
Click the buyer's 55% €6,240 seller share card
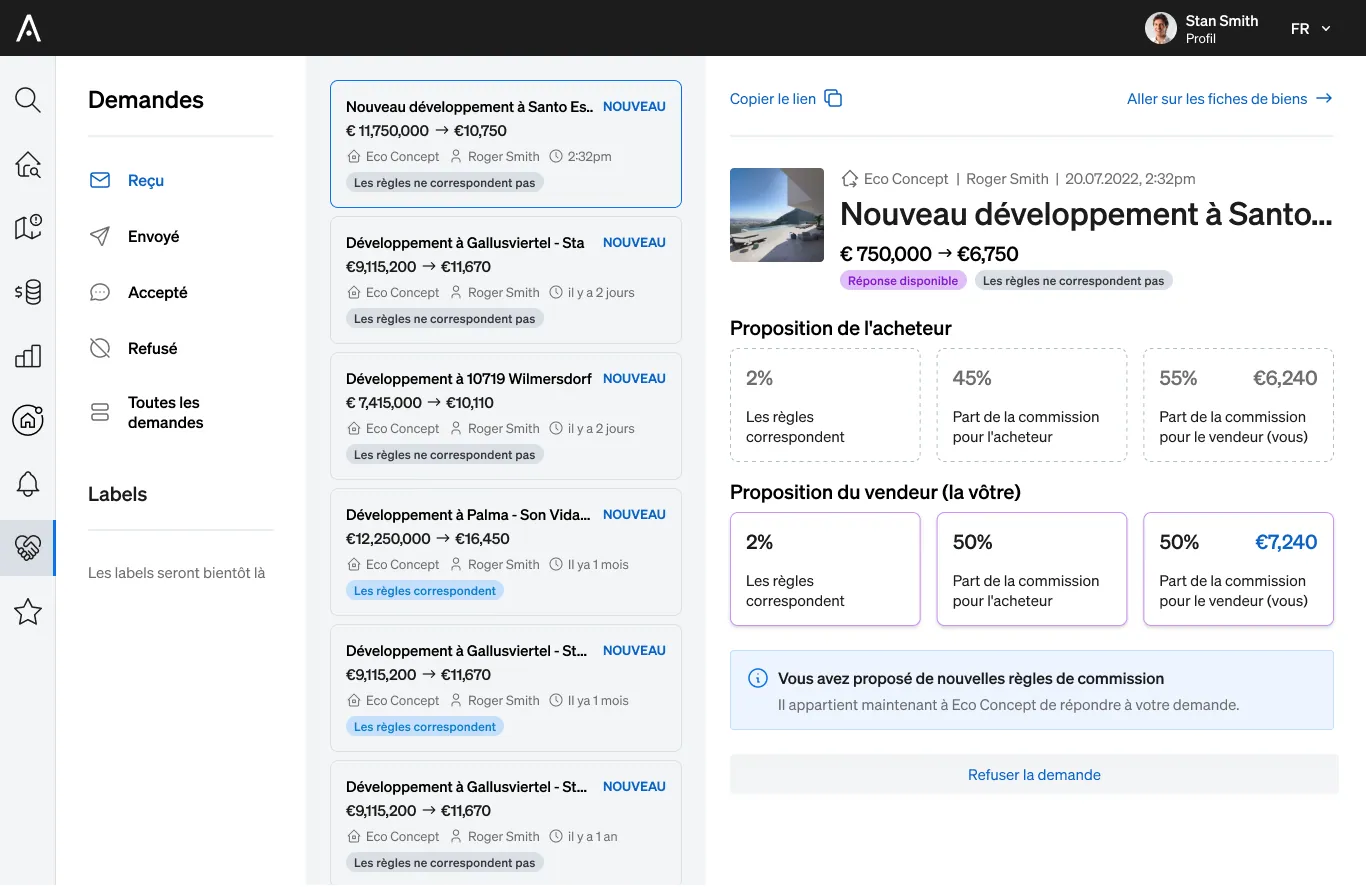pos(1238,405)
